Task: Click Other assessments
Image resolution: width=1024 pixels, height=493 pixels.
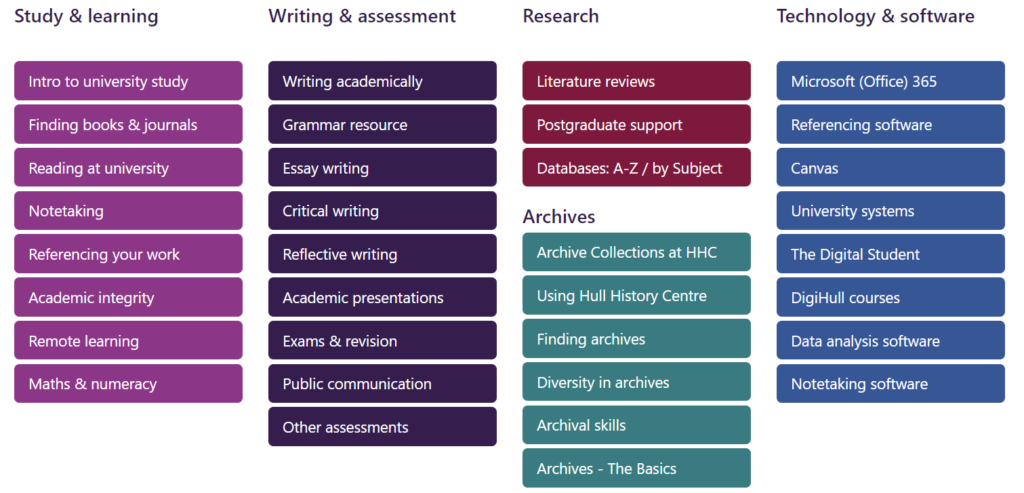Action: point(382,426)
